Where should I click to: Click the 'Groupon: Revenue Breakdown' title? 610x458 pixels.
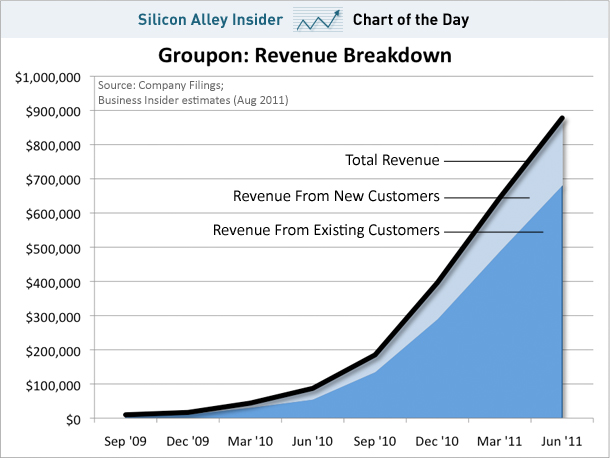tap(305, 55)
